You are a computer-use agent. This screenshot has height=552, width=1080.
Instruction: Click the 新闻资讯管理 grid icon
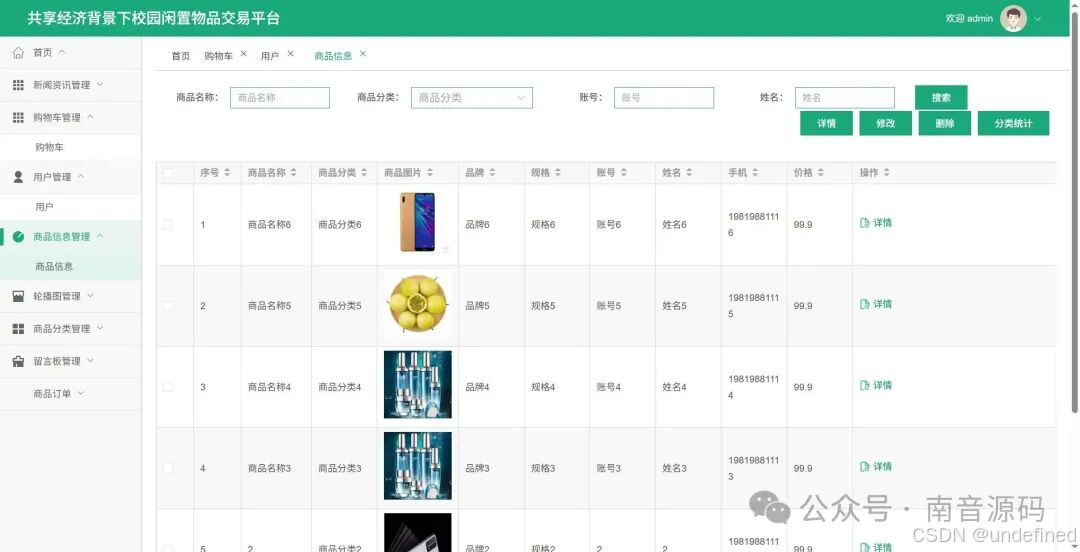pyautogui.click(x=19, y=85)
